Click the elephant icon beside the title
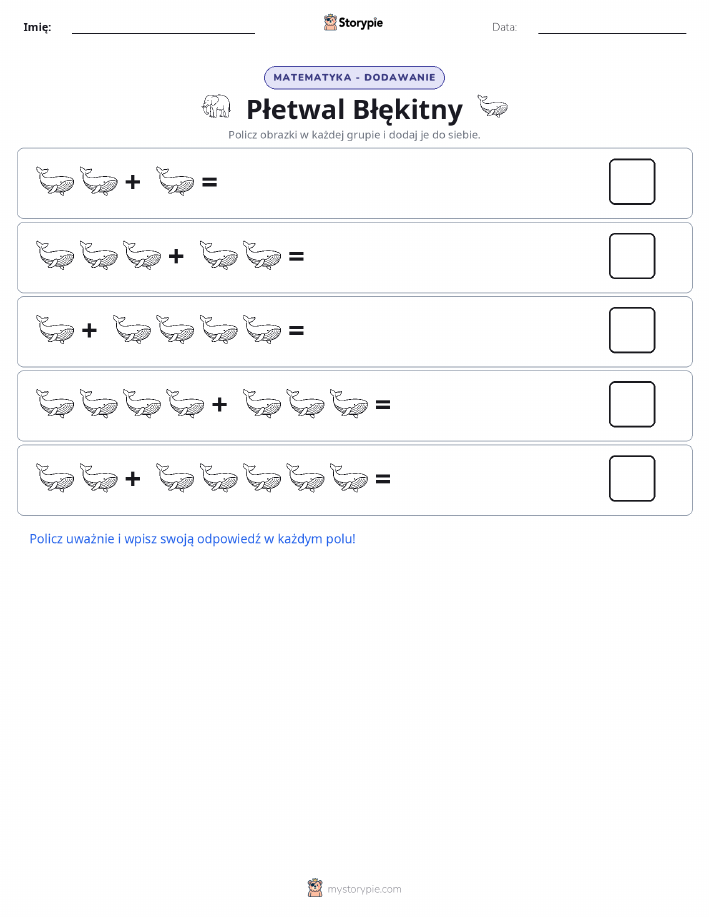709x917 pixels. 216,106
